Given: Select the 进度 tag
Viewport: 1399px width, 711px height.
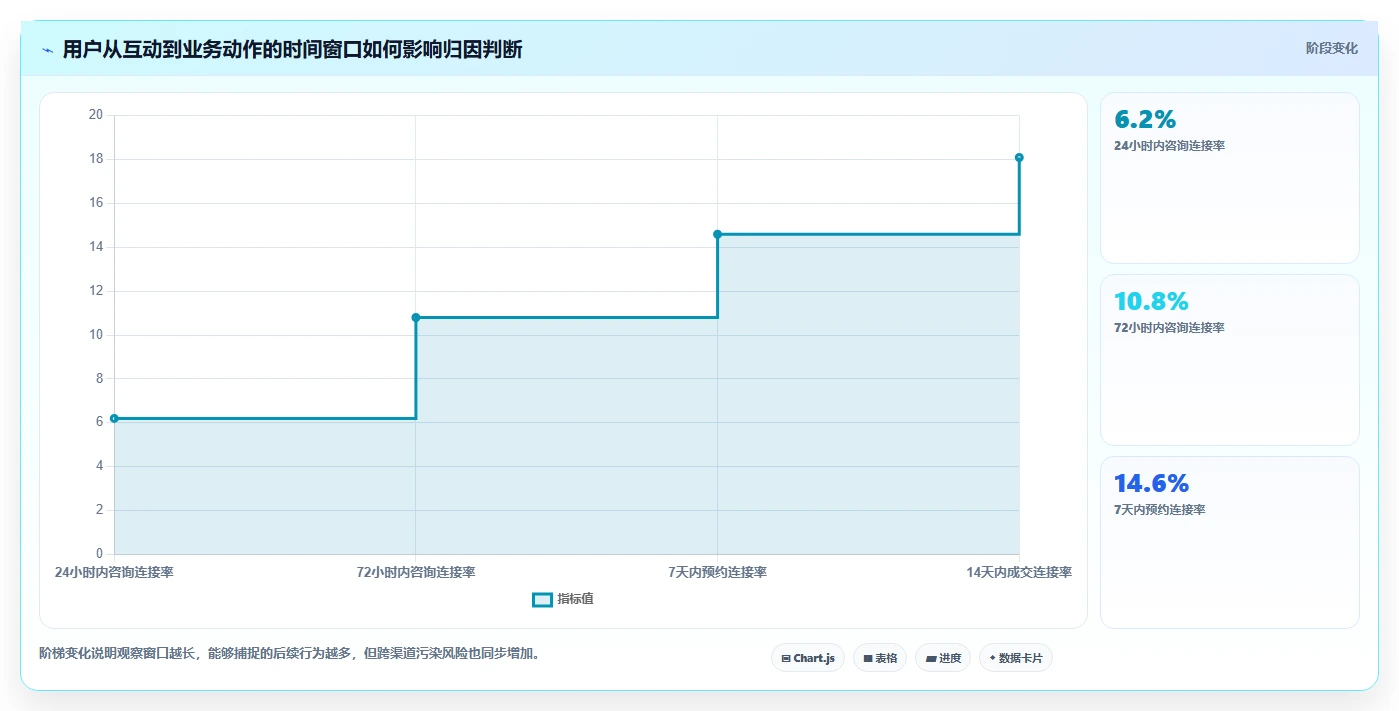Looking at the screenshot, I should tap(943, 658).
